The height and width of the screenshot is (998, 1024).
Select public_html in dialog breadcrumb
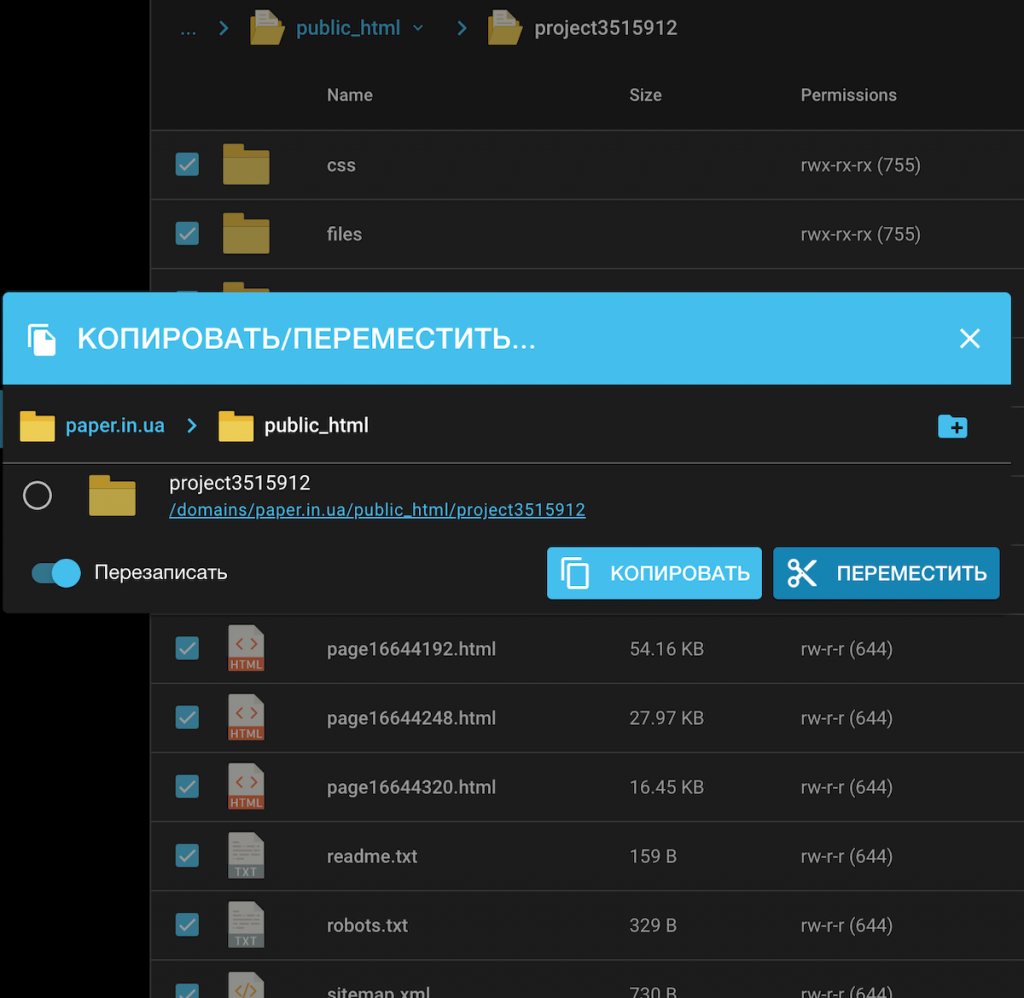coord(316,425)
